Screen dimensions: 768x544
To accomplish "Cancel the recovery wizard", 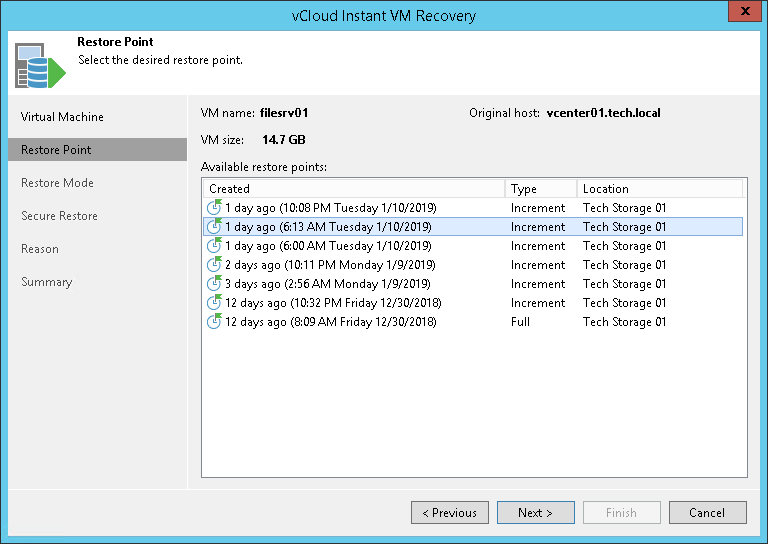I will 707,513.
